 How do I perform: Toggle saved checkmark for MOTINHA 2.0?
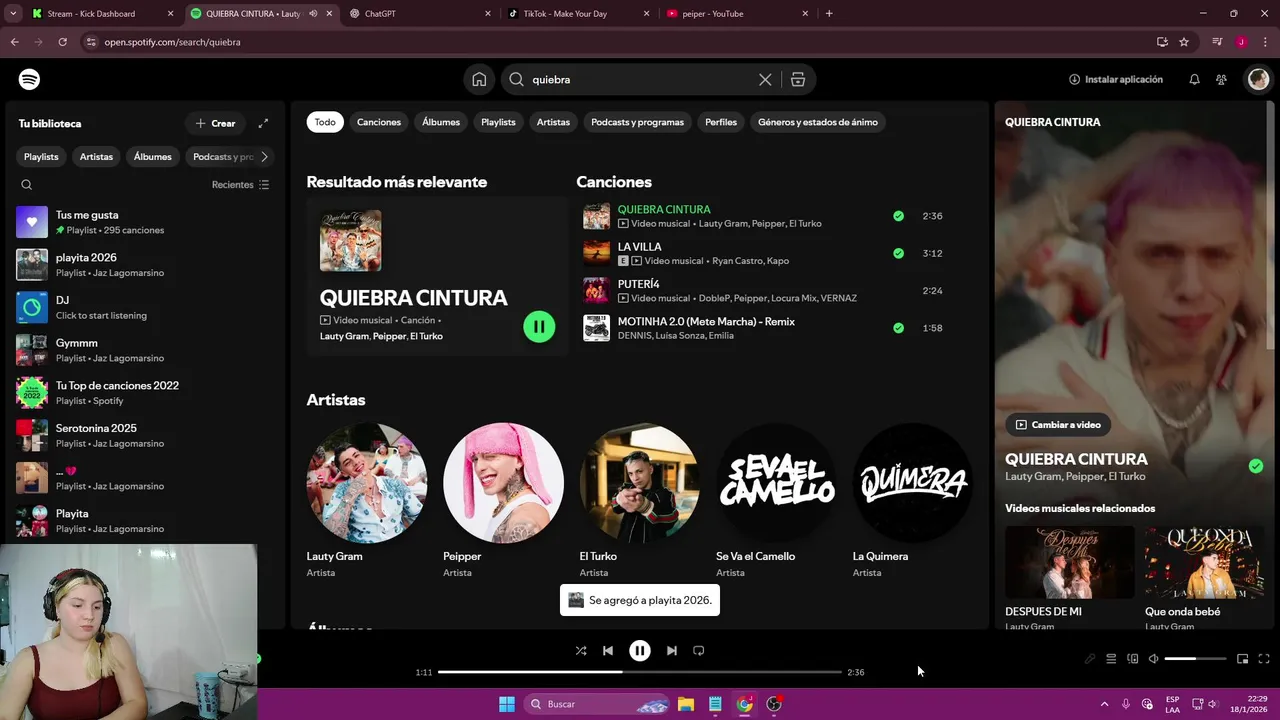[898, 328]
